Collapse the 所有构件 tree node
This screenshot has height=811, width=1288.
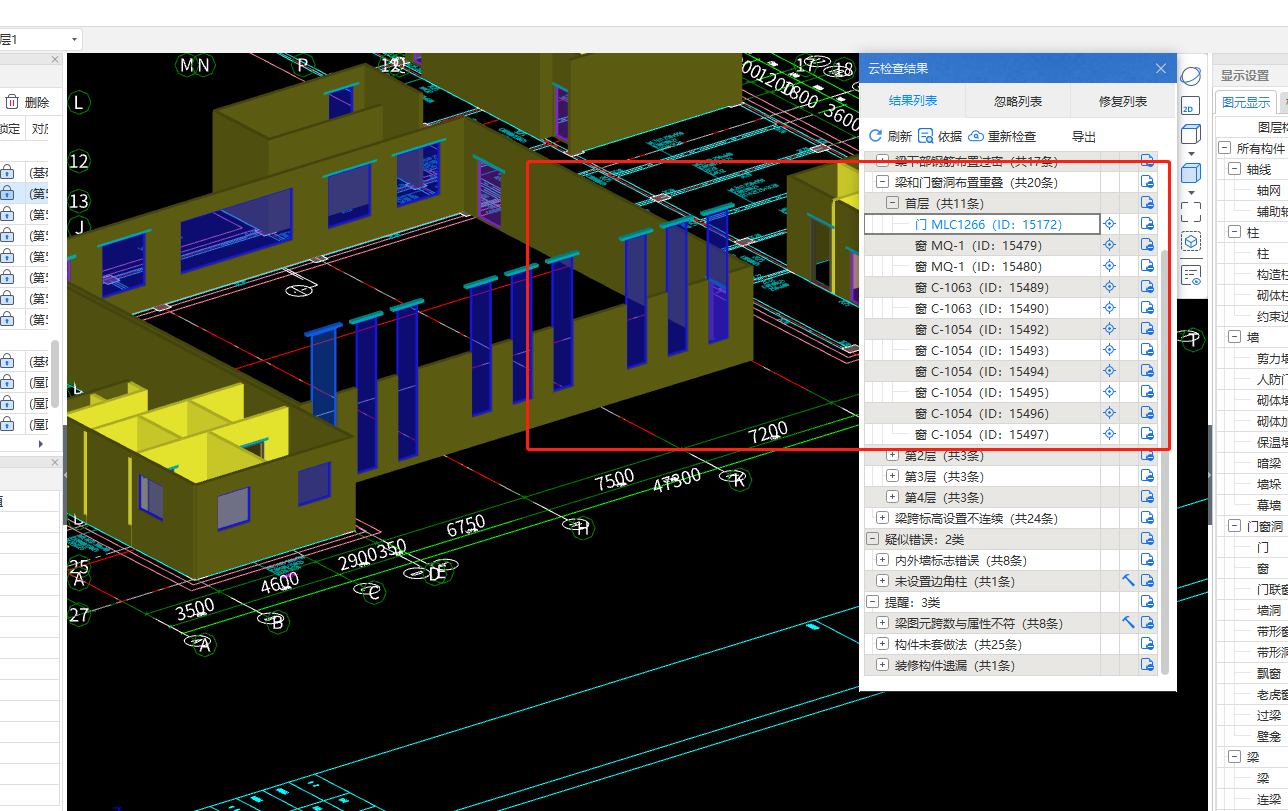point(1225,148)
